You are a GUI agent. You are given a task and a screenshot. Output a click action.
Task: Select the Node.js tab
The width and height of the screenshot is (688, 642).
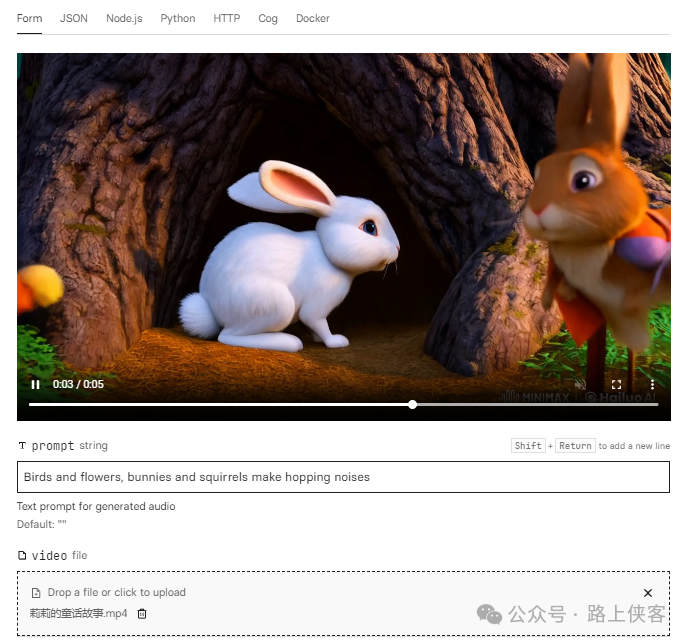[x=124, y=18]
